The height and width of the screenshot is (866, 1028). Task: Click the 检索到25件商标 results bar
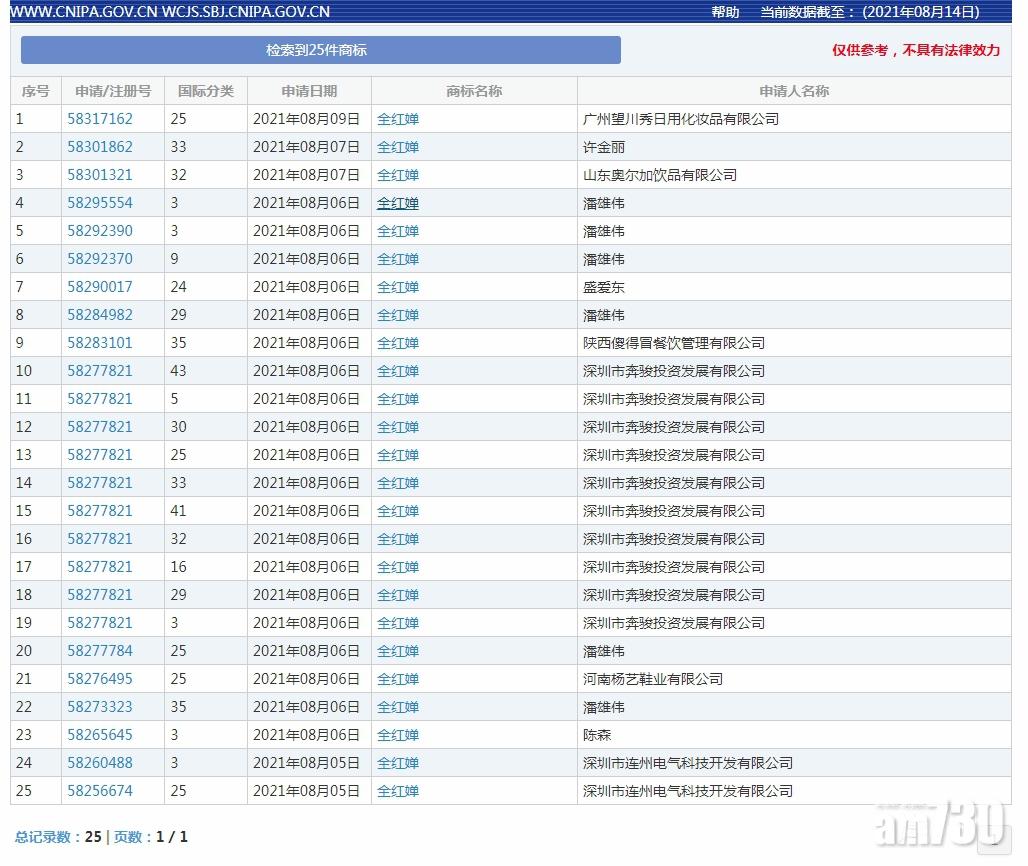click(320, 50)
